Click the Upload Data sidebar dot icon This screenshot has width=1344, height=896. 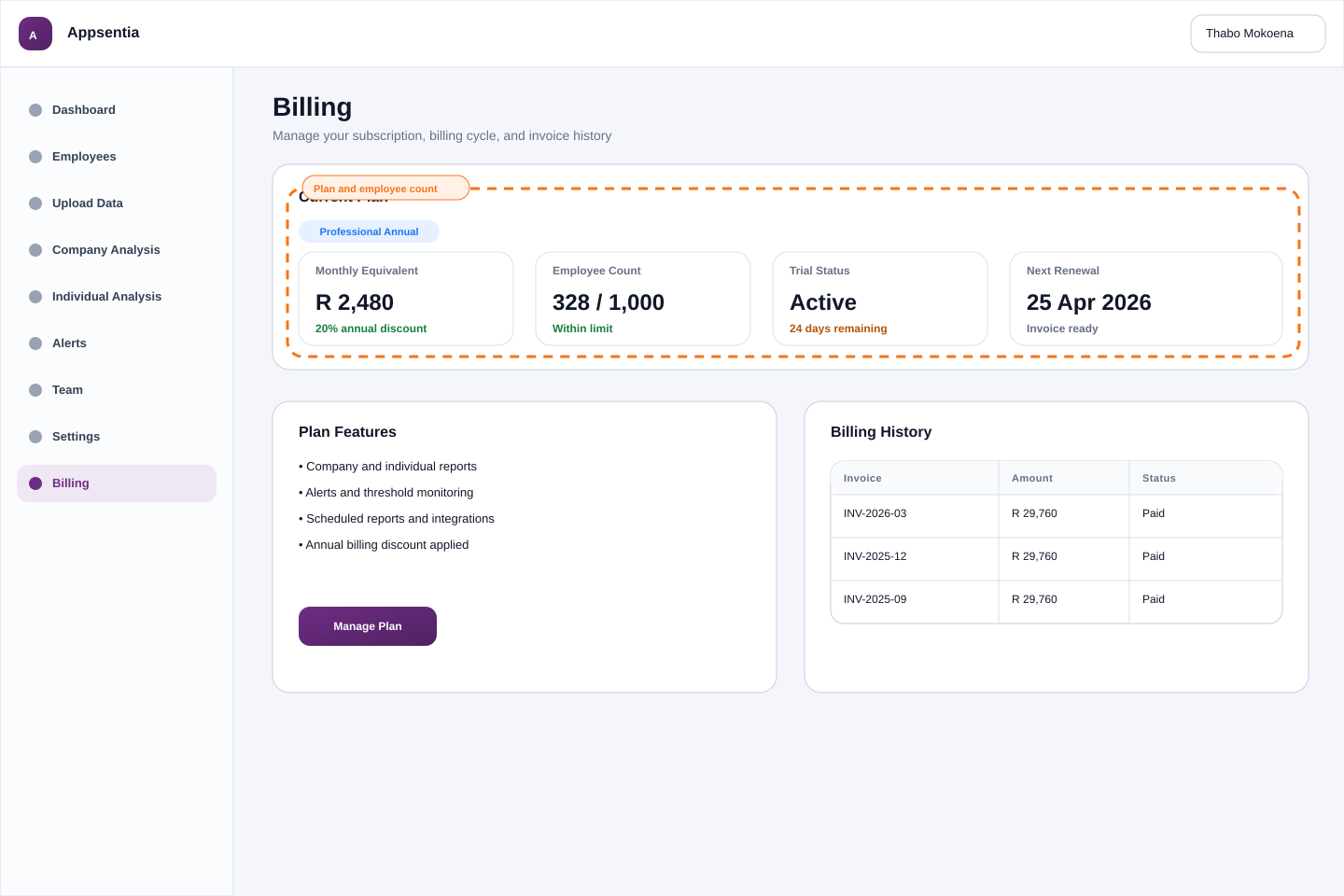pyautogui.click(x=35, y=203)
